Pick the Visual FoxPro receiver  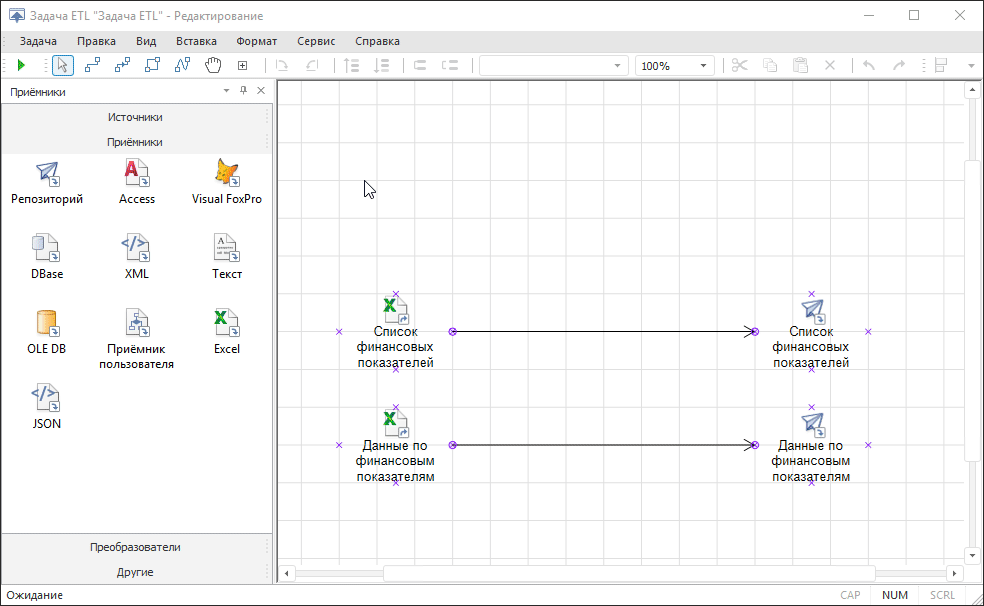pos(227,174)
